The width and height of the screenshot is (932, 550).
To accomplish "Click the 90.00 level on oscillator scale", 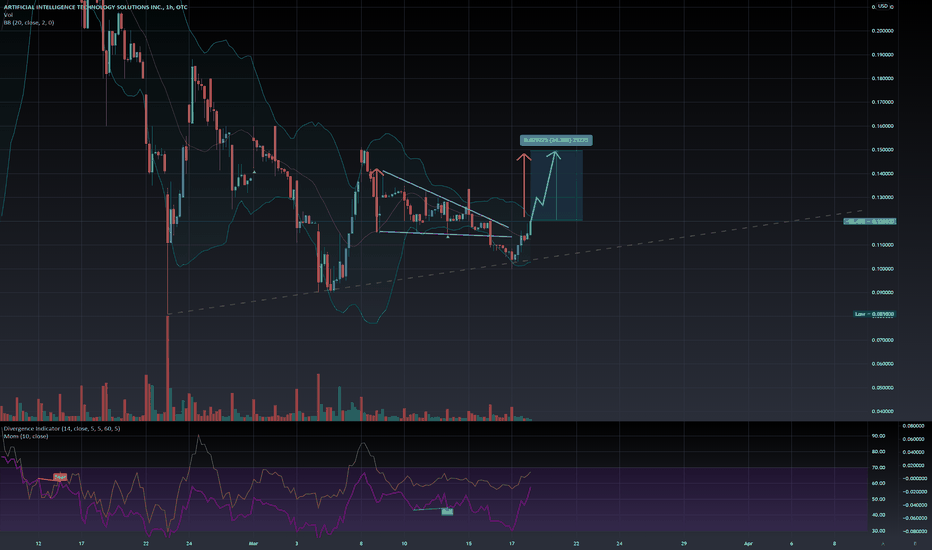I will (x=879, y=436).
